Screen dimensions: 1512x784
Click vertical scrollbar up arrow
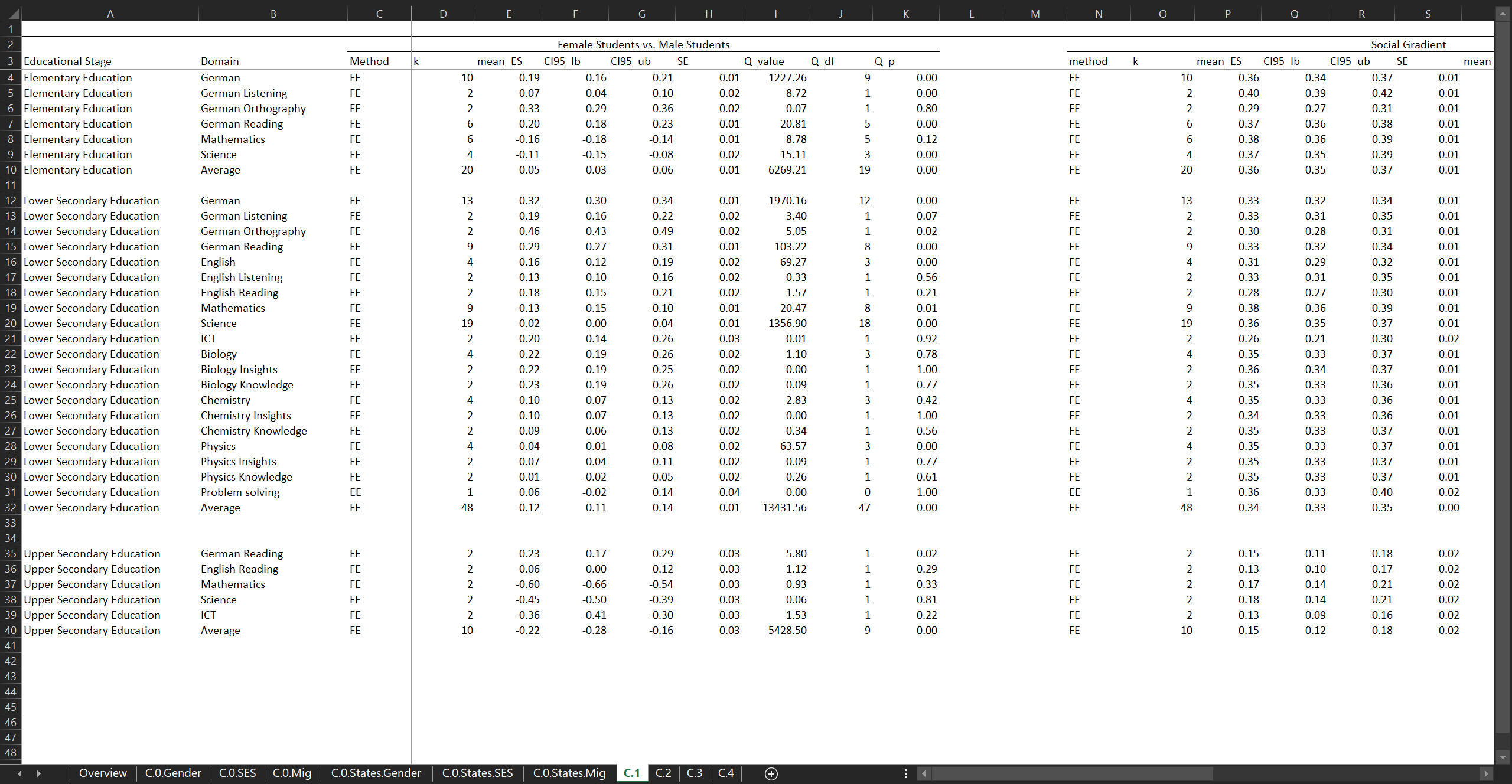[1503, 13]
